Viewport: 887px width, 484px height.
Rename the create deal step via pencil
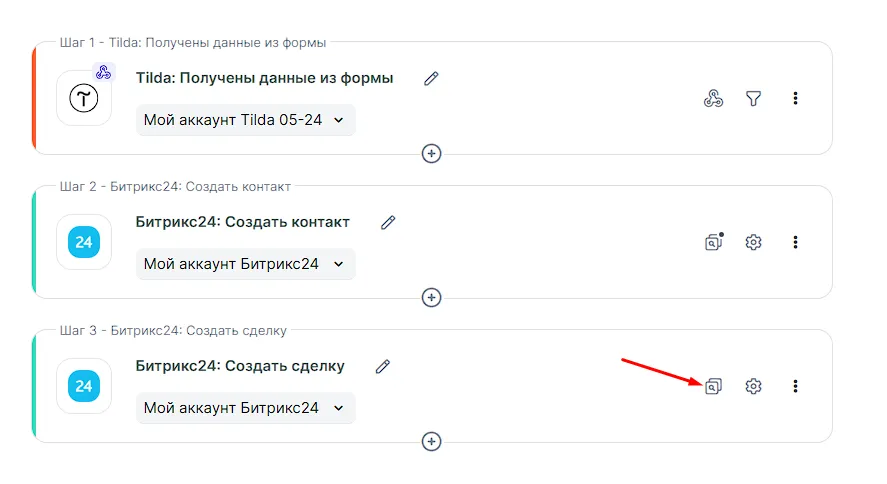382,366
